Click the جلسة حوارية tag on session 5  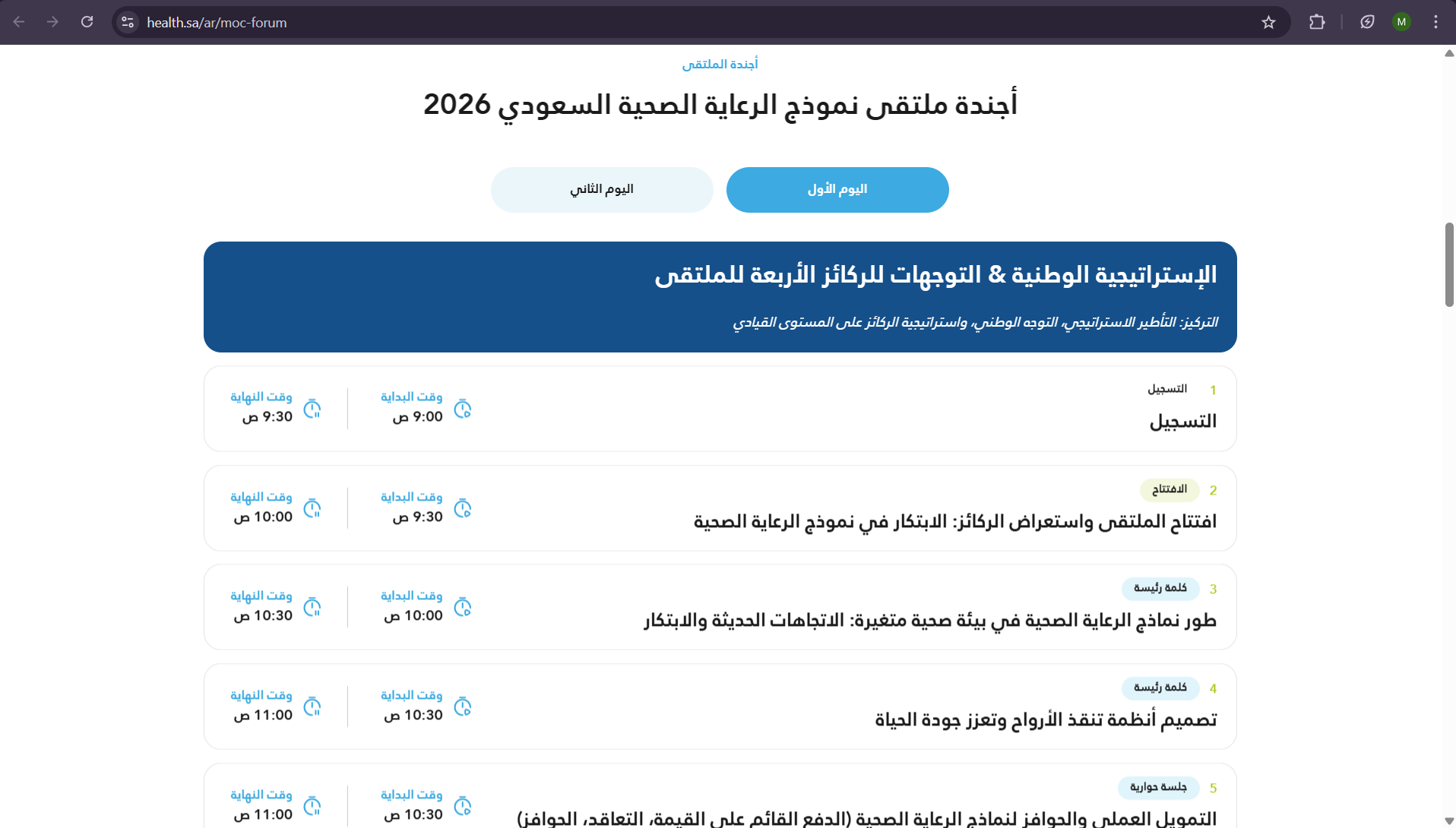pyautogui.click(x=1158, y=788)
